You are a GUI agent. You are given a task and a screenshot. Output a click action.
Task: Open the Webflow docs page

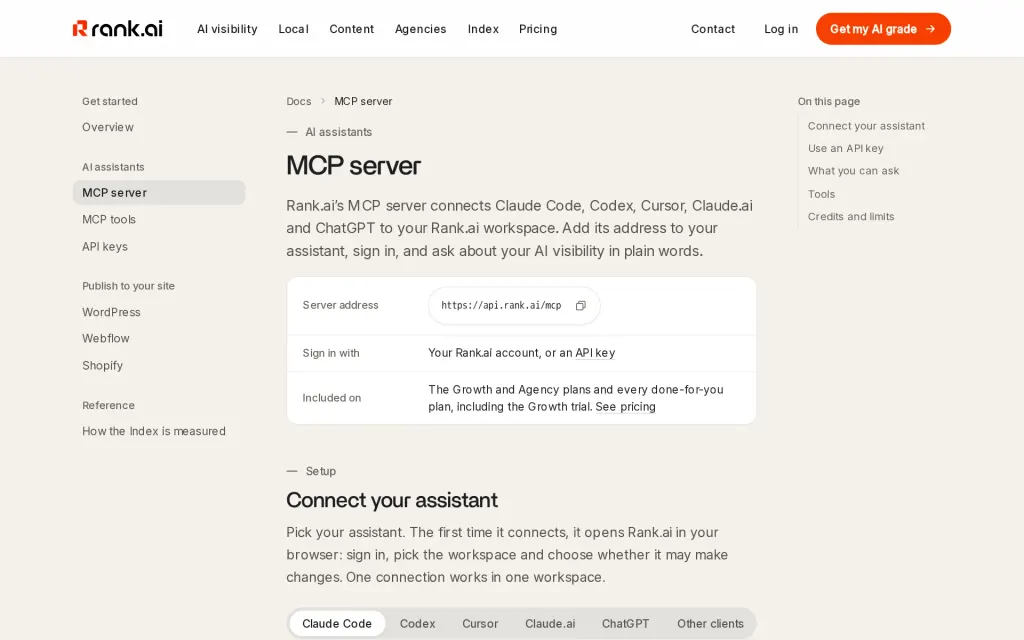click(x=106, y=338)
